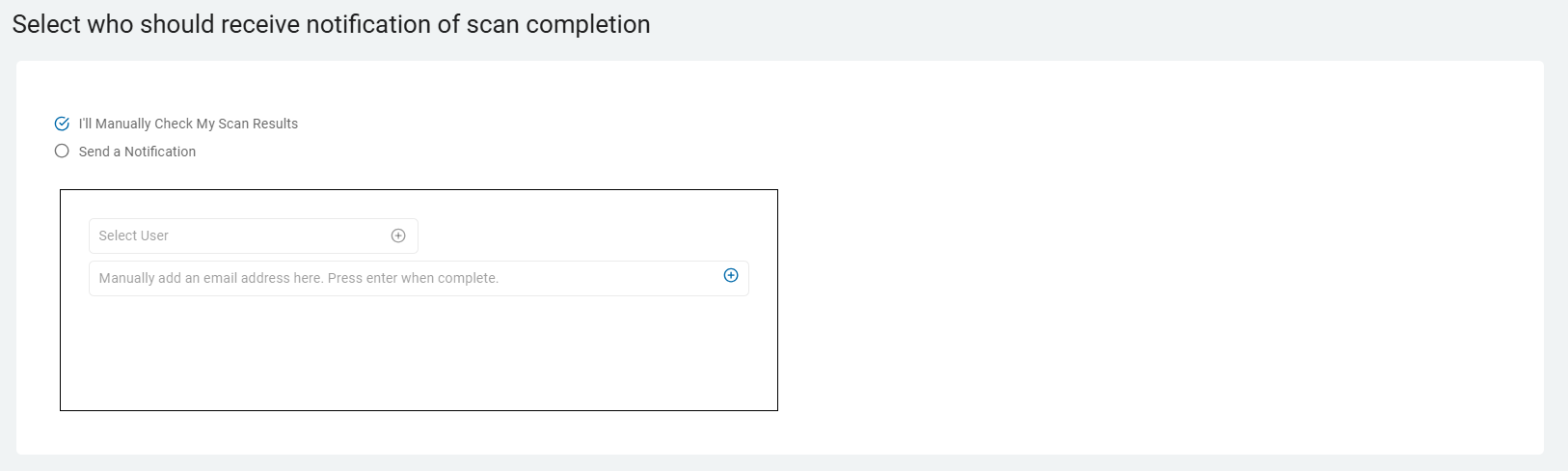
Task: Click empty circle icon beside Send a Notification
Action: [x=62, y=152]
